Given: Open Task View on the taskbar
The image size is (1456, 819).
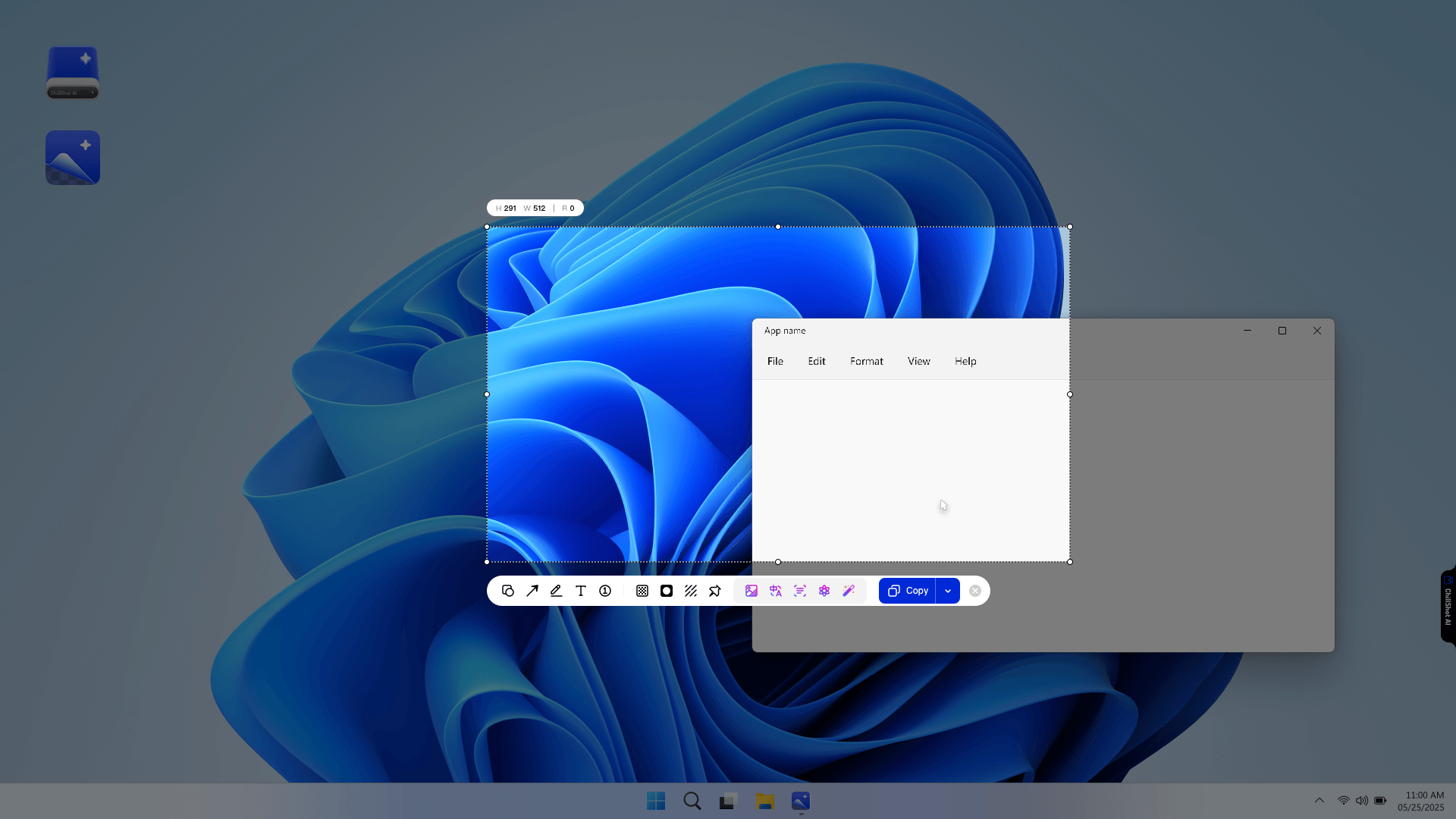Looking at the screenshot, I should [x=729, y=801].
